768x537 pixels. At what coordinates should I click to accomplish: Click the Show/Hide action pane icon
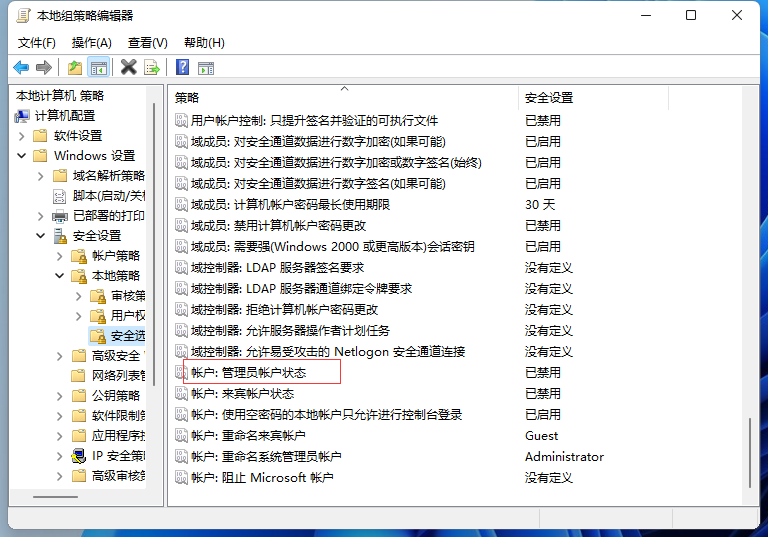tap(206, 67)
